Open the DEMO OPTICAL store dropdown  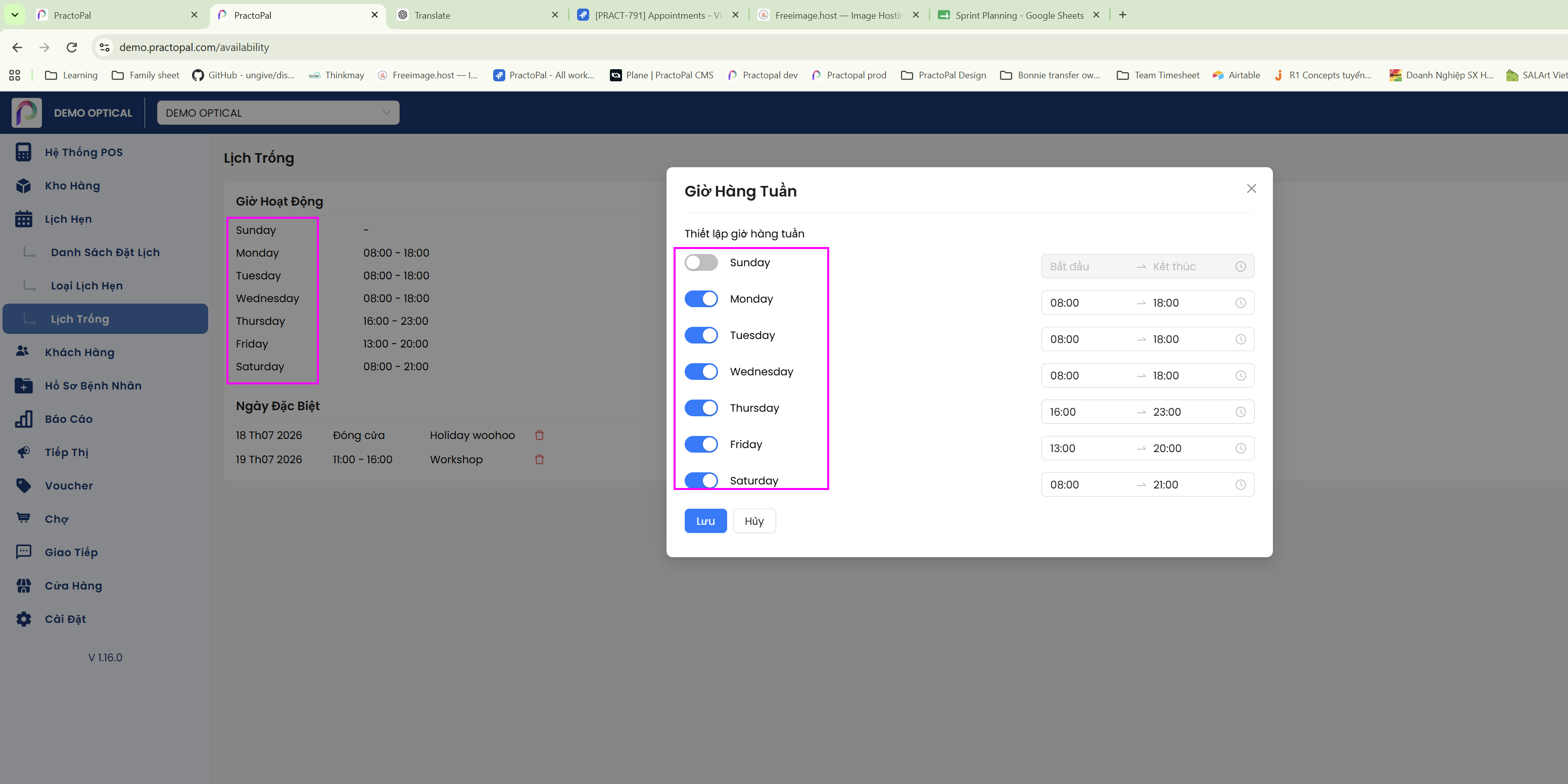(278, 113)
